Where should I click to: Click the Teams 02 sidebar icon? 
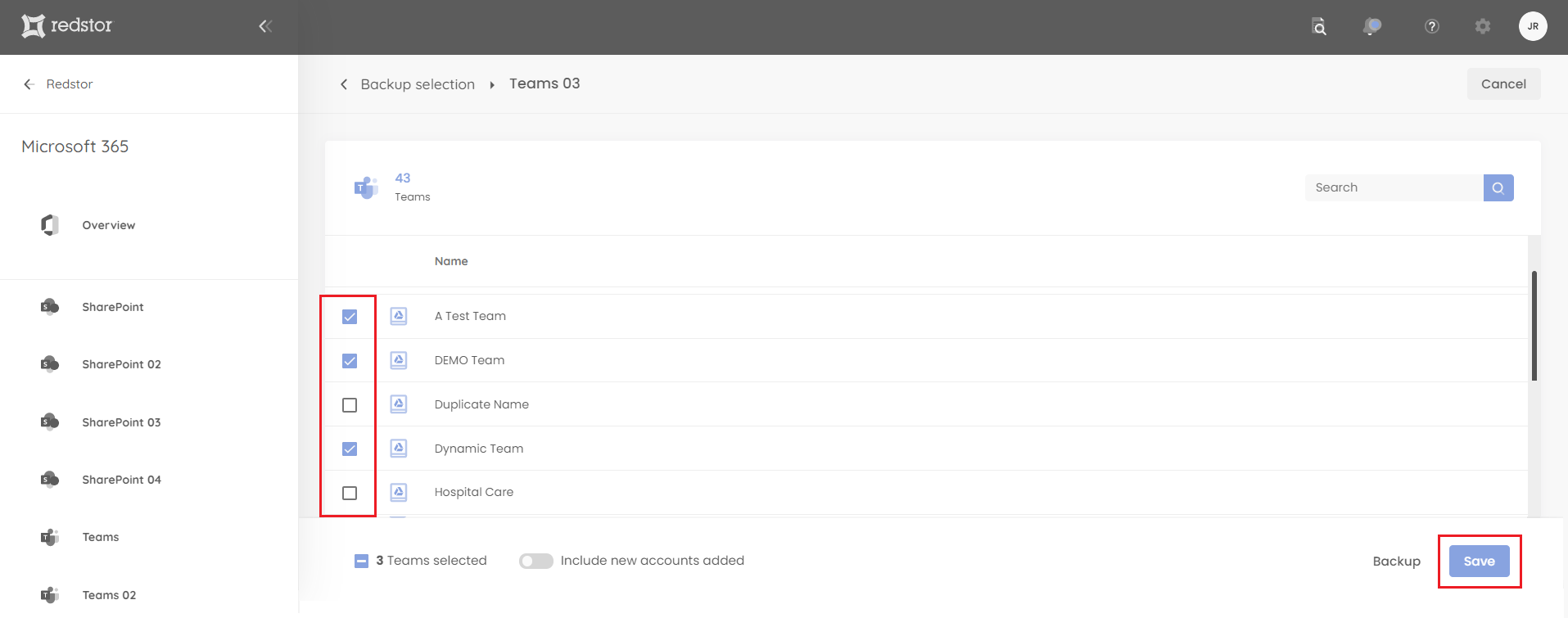tap(50, 595)
